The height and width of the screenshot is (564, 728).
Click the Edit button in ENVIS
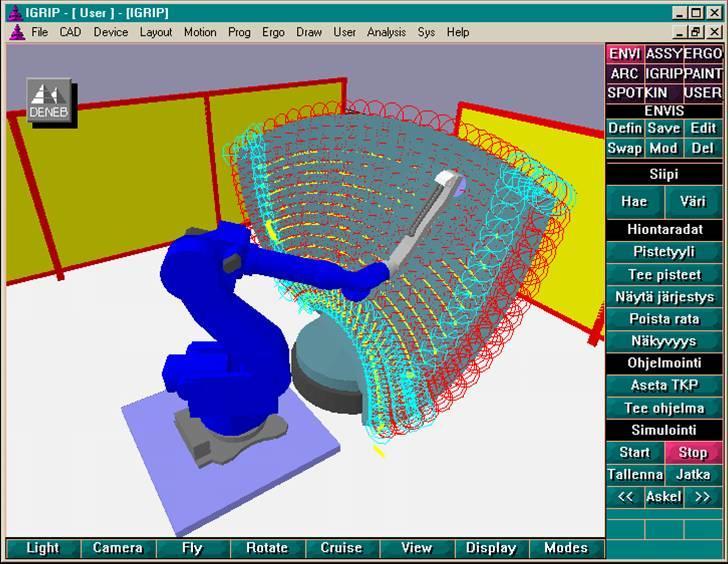[x=703, y=128]
